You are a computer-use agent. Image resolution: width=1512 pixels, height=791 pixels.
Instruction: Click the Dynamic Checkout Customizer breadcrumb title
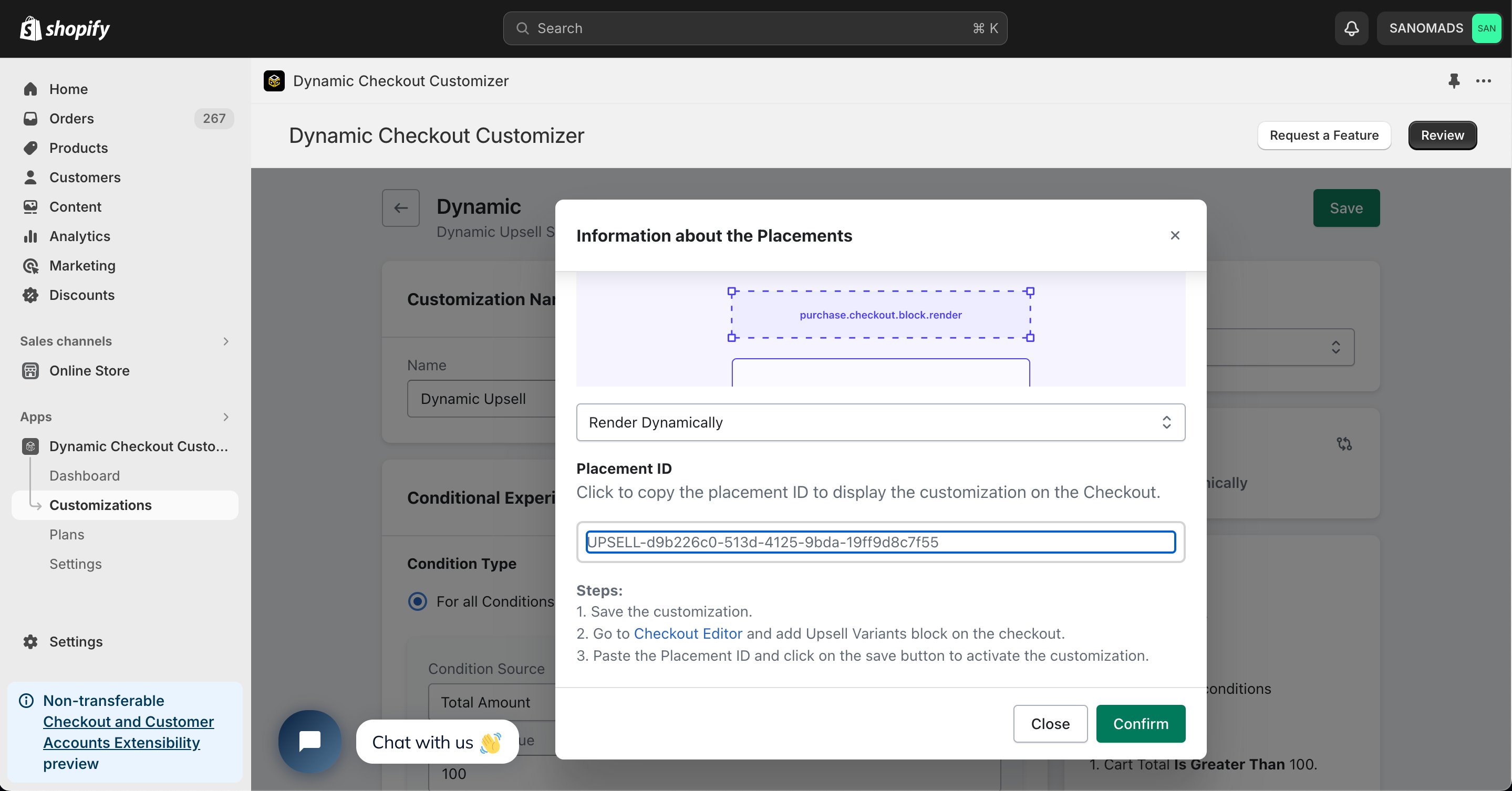401,80
